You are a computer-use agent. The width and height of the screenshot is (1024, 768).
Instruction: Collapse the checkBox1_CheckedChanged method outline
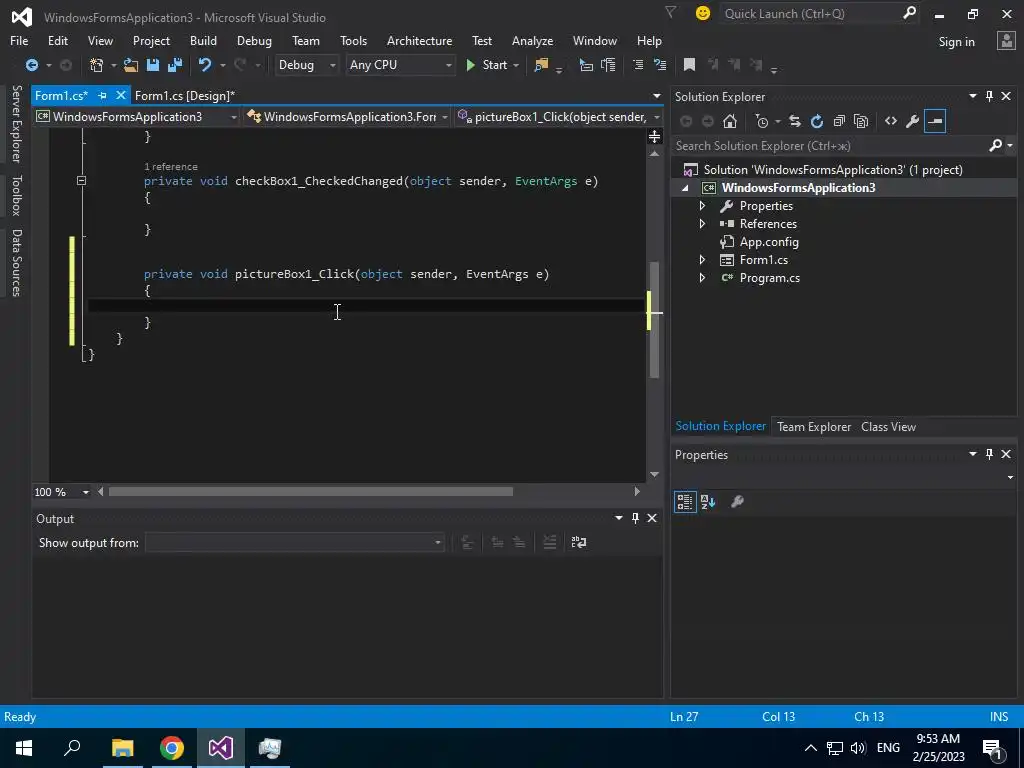pyautogui.click(x=81, y=180)
